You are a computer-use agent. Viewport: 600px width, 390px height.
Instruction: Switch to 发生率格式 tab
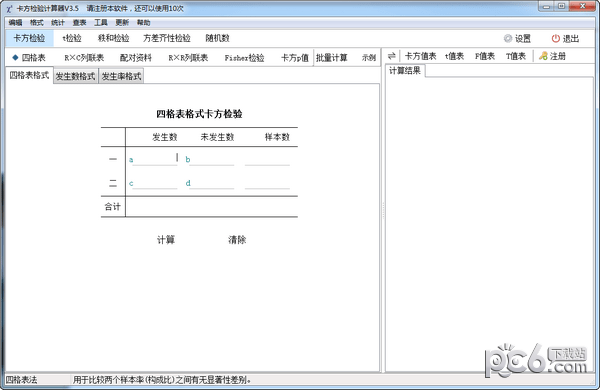pyautogui.click(x=121, y=76)
